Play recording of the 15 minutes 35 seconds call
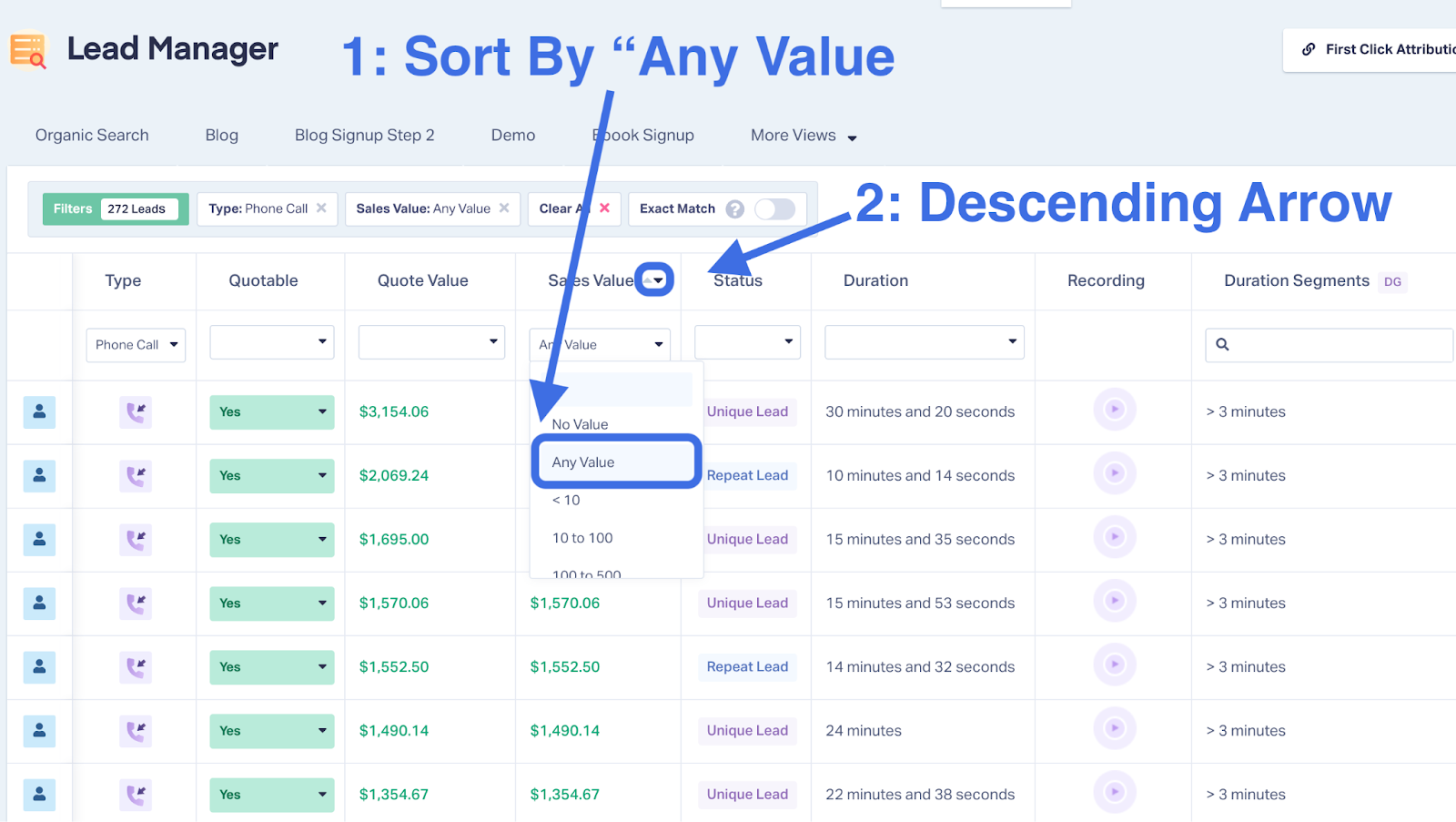Screen dimensions: 1456x822 coord(1115,537)
